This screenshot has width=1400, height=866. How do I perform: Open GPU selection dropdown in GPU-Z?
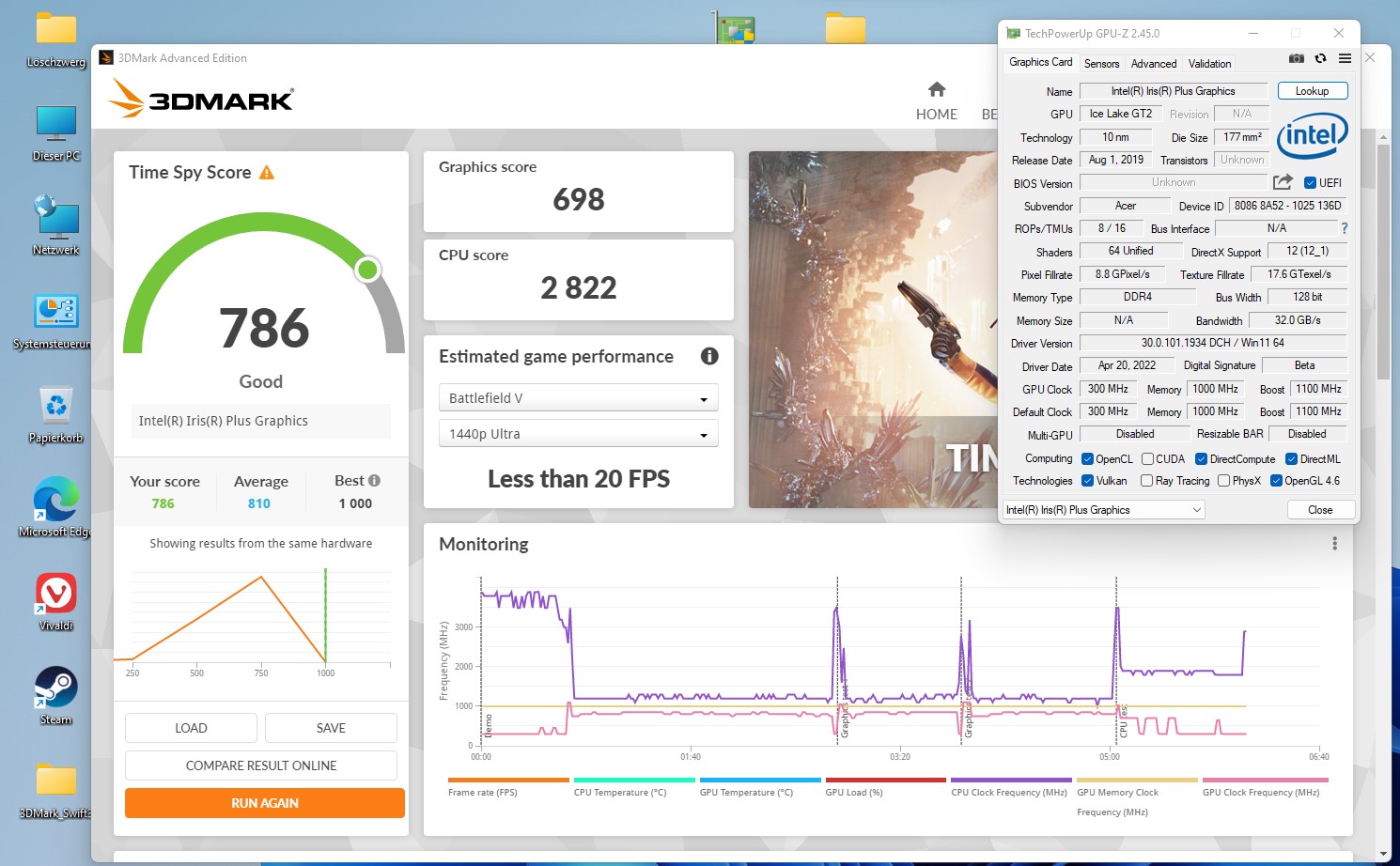pos(1104,510)
